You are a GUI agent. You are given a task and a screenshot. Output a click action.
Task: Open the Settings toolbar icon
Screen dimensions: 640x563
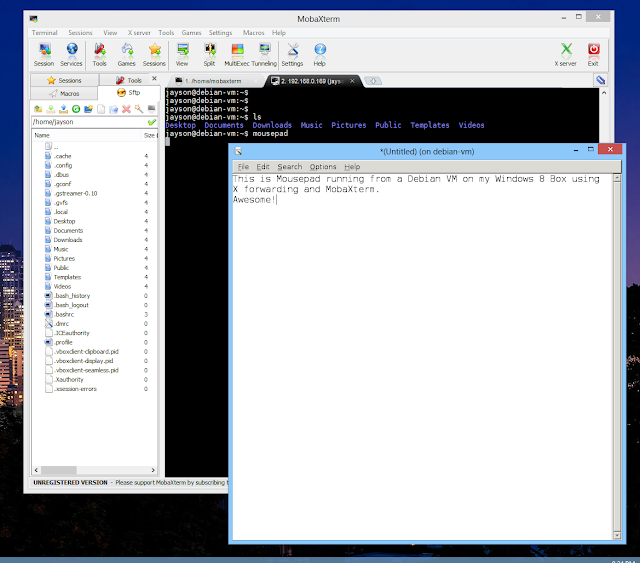[292, 54]
